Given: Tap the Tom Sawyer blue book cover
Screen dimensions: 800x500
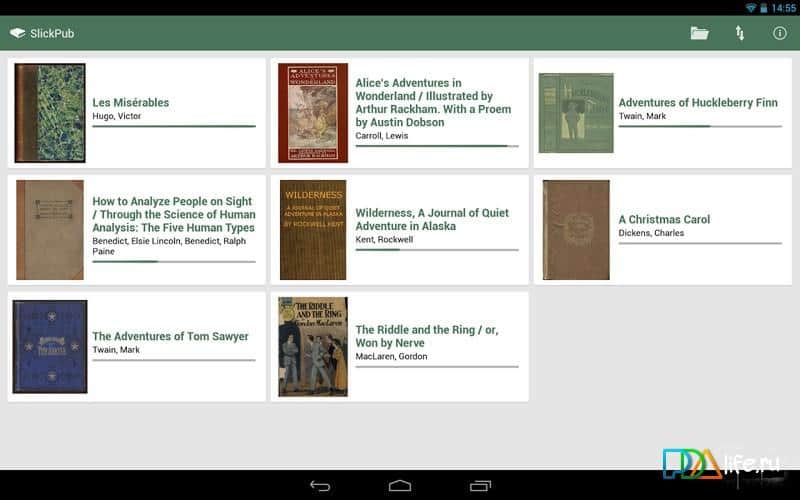Looking at the screenshot, I should [x=50, y=346].
